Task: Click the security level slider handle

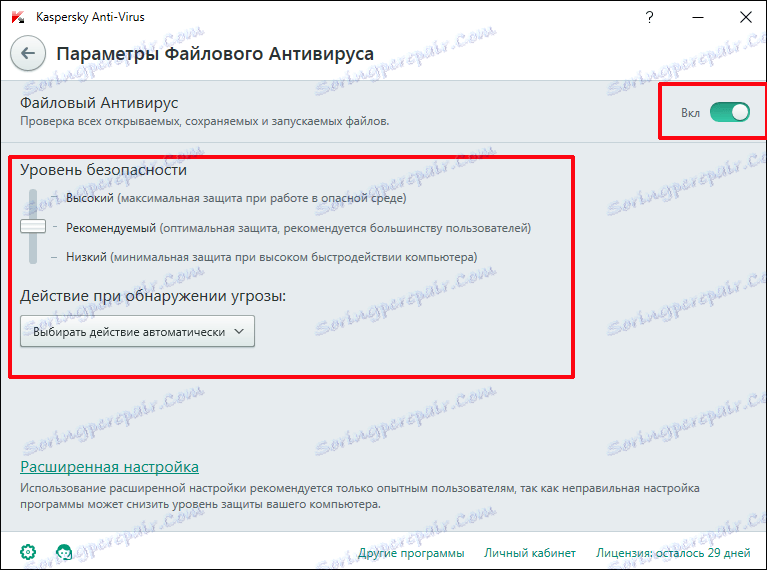Action: click(33, 226)
